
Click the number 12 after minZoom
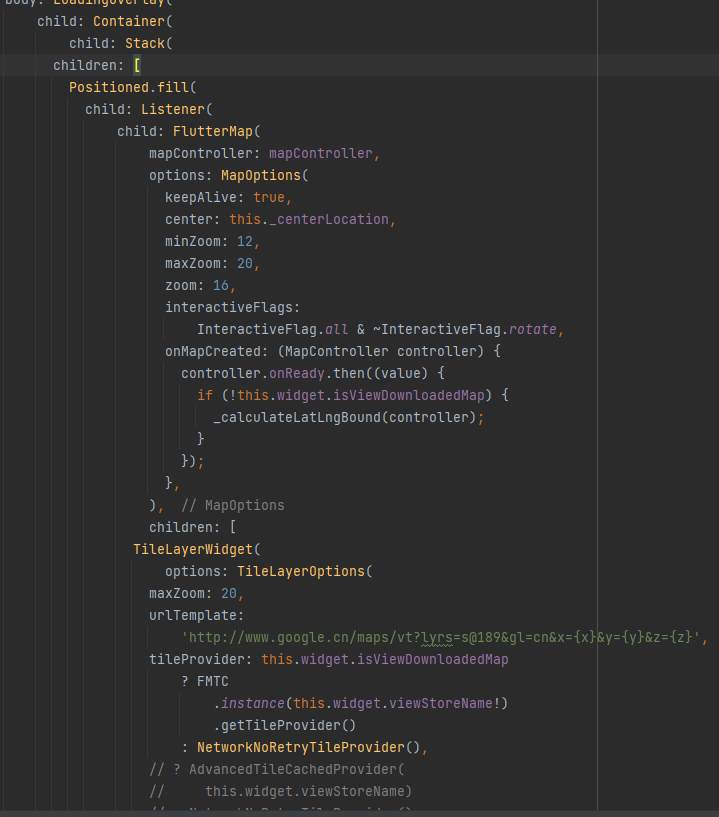tap(245, 241)
